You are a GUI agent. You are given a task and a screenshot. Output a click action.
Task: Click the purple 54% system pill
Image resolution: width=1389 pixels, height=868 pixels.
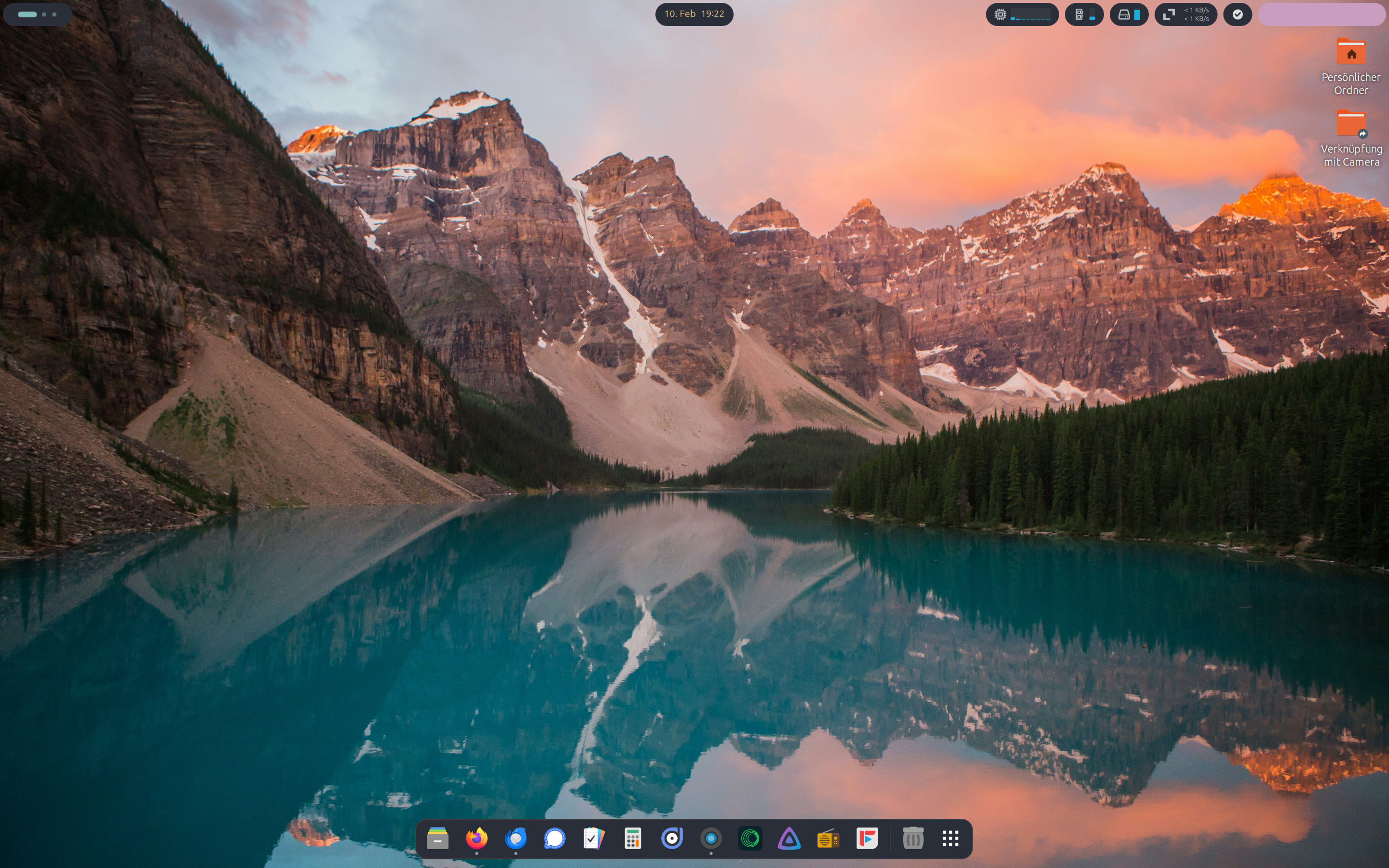(x=1322, y=14)
